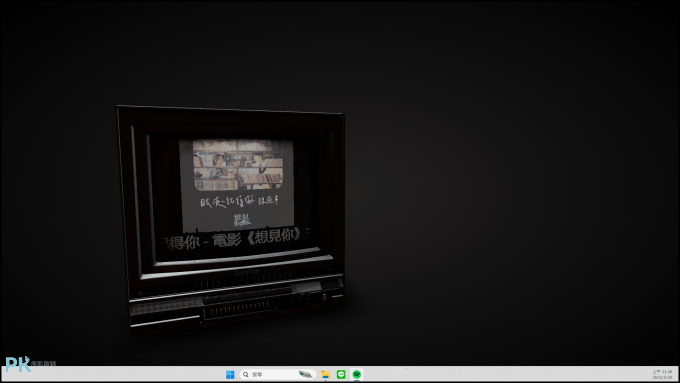Click the album cover on the TV screen
This screenshot has width=680, height=383.
[x=238, y=165]
